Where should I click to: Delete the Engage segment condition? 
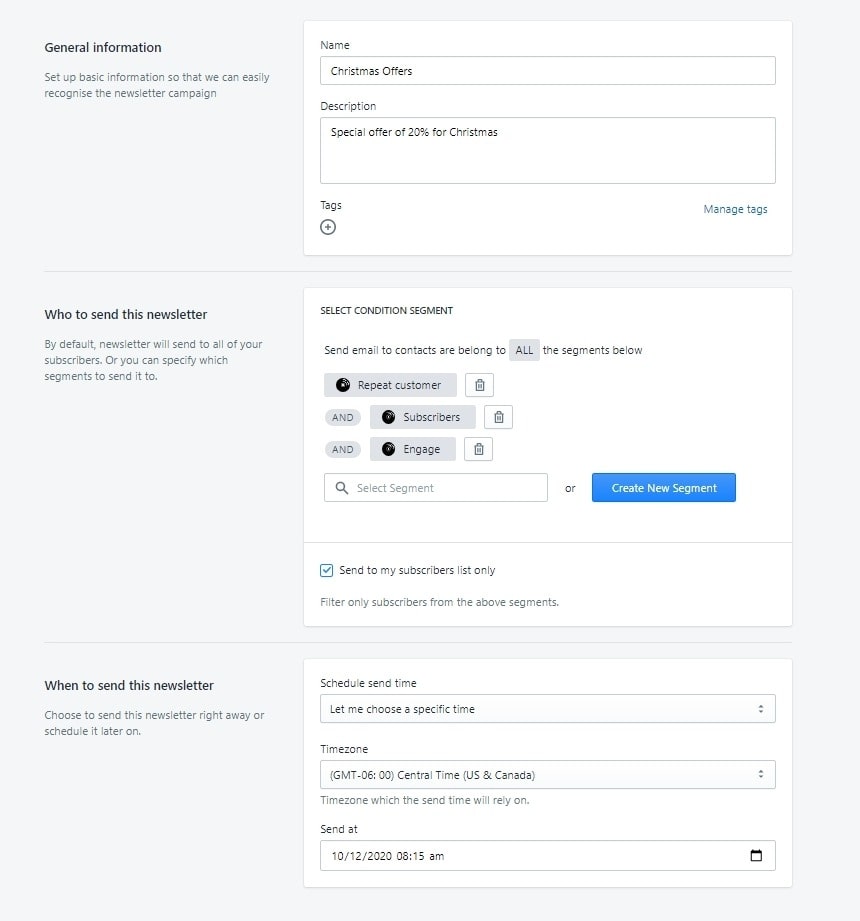click(x=479, y=449)
